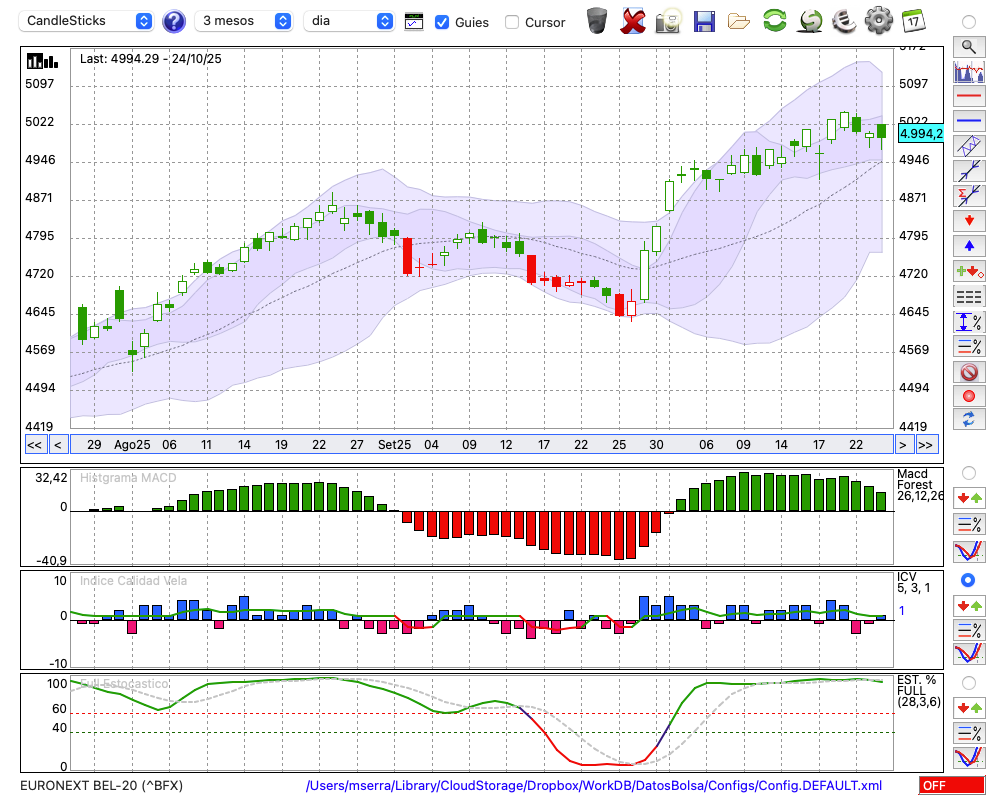
Task: Uncheck the Guies checkbox
Action: [x=442, y=22]
